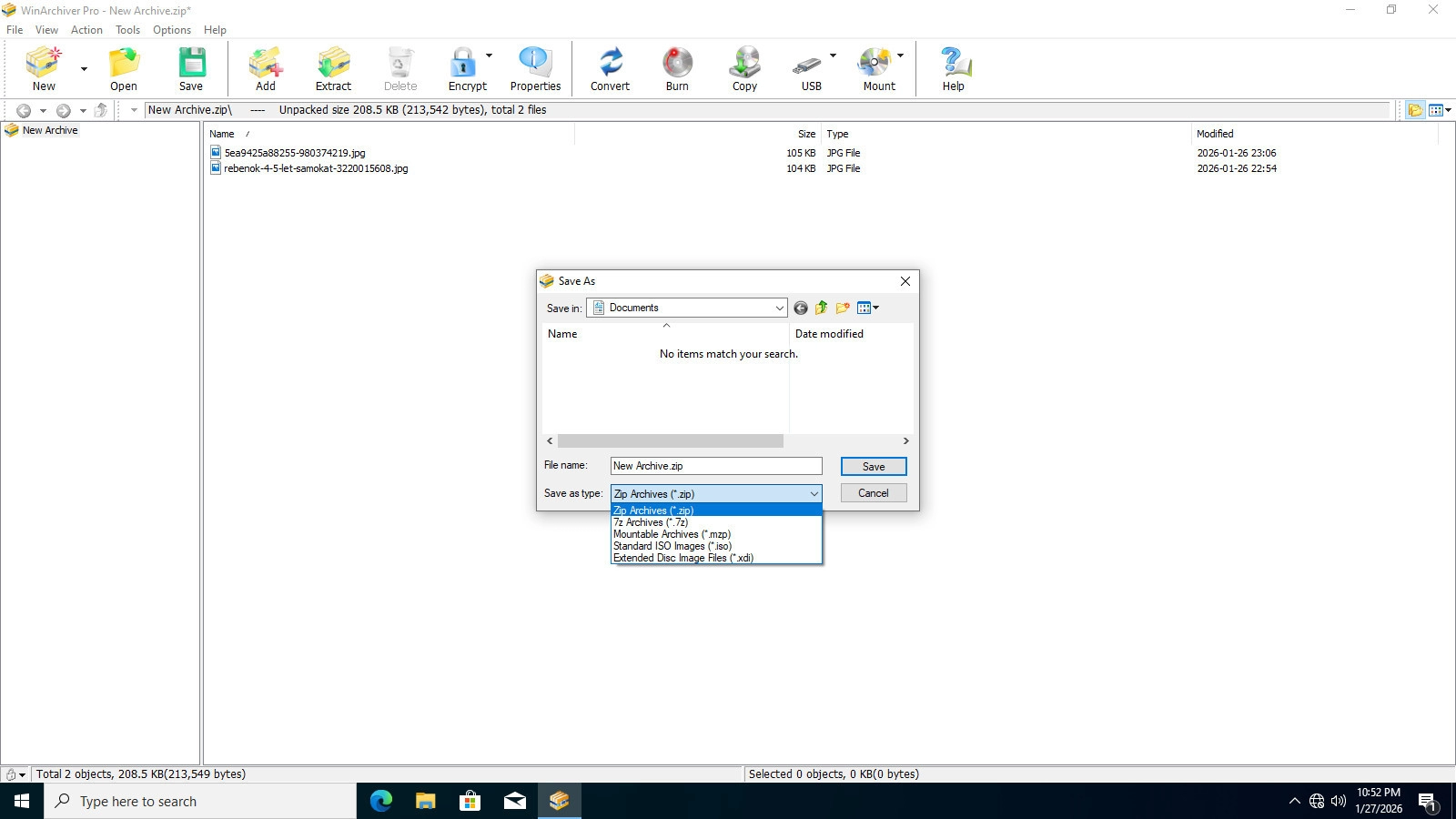
Task: Open File Explorer from the taskbar
Action: coord(426,801)
